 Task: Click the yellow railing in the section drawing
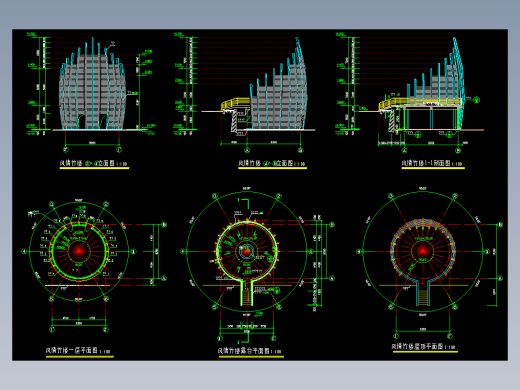(x=393, y=102)
